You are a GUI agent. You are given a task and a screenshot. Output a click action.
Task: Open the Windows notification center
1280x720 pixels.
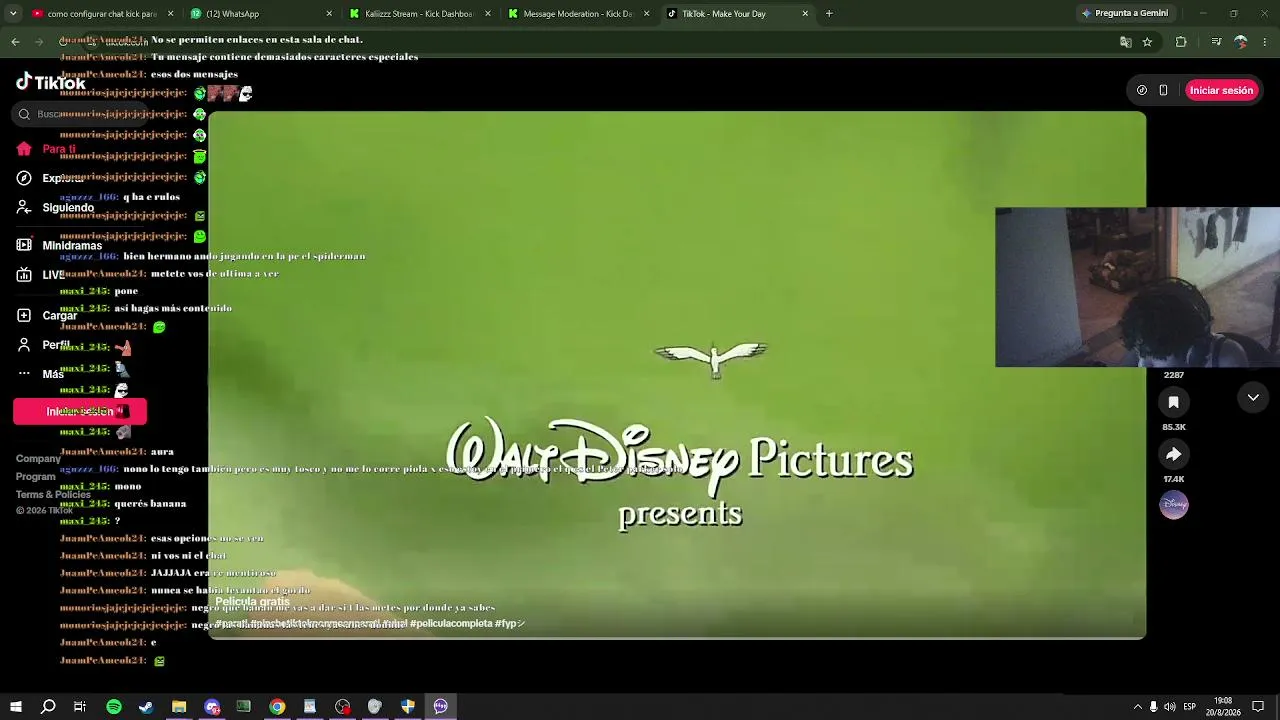click(x=1258, y=707)
